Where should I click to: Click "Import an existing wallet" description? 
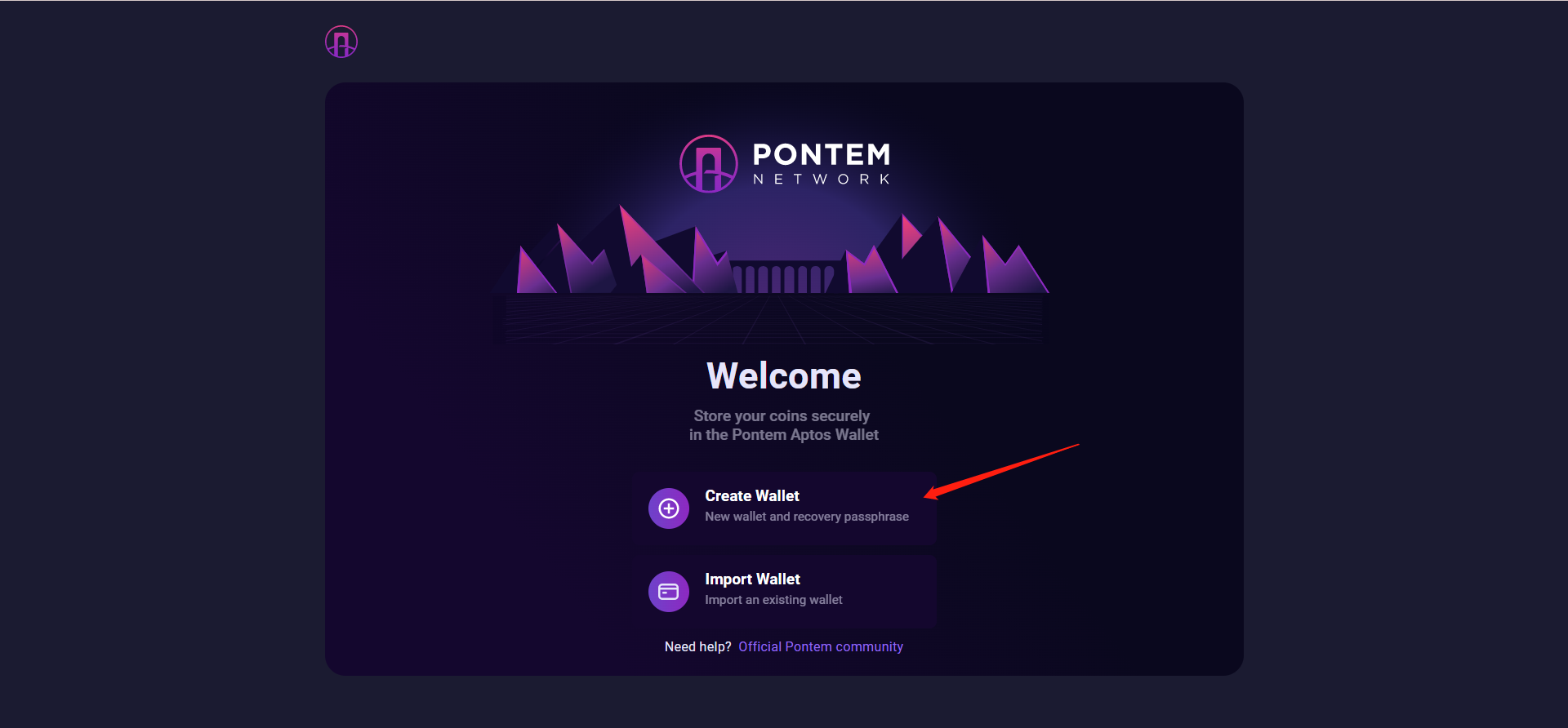773,600
